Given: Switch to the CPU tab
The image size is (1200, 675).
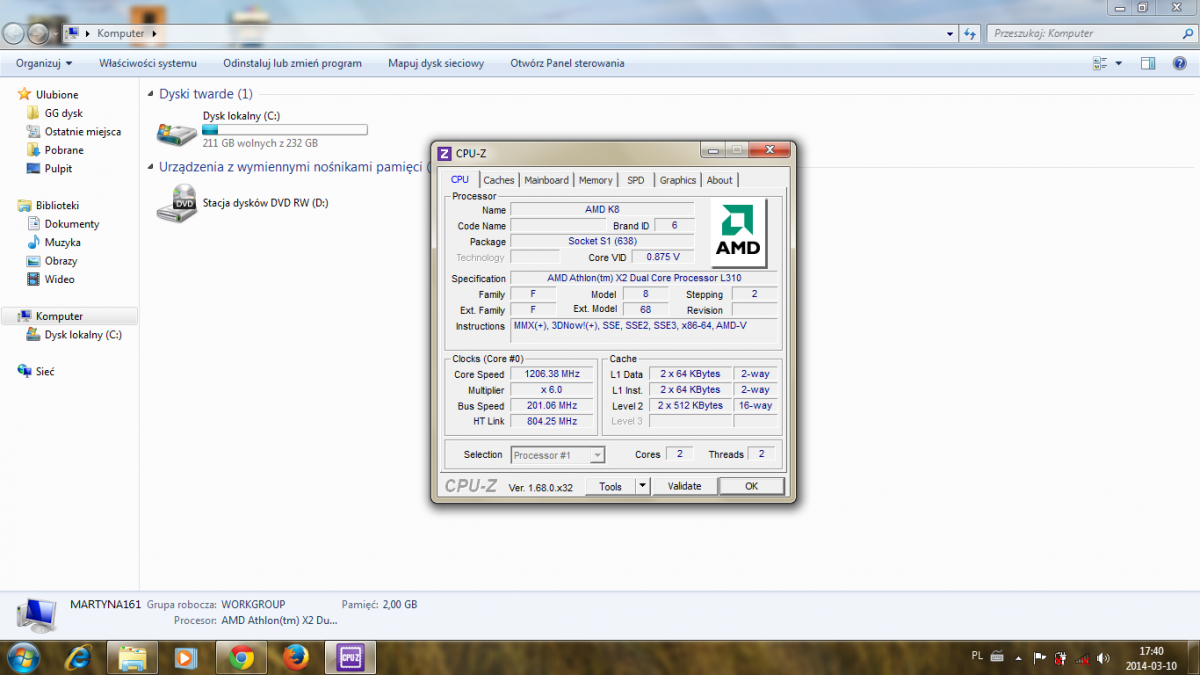Looking at the screenshot, I should pyautogui.click(x=460, y=179).
